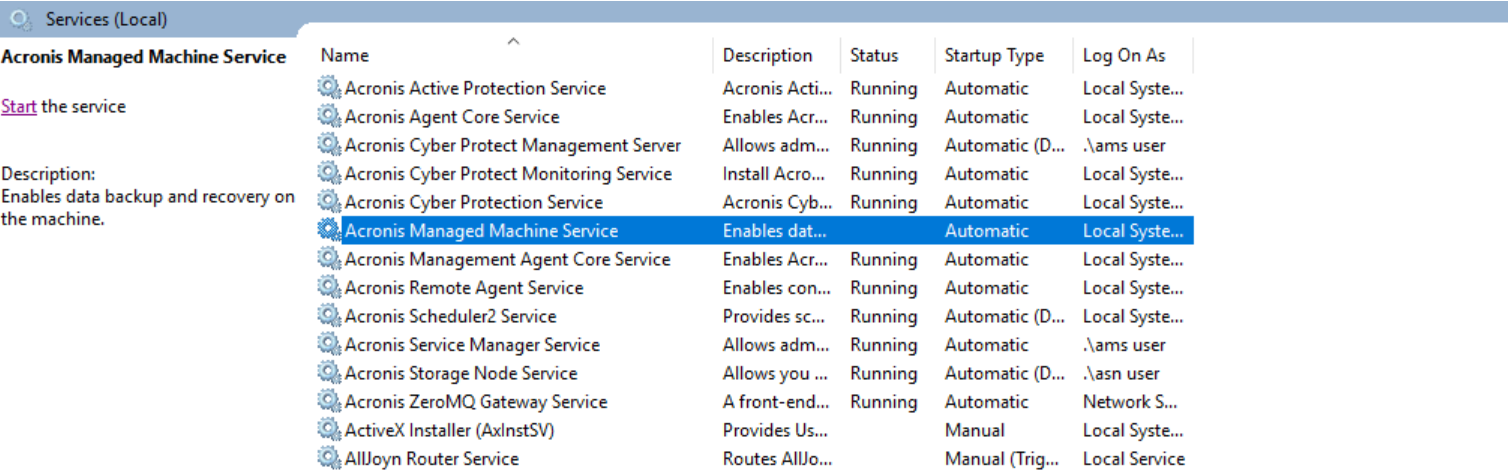The height and width of the screenshot is (472, 1508).
Task: Click the Description column header
Action: (767, 56)
